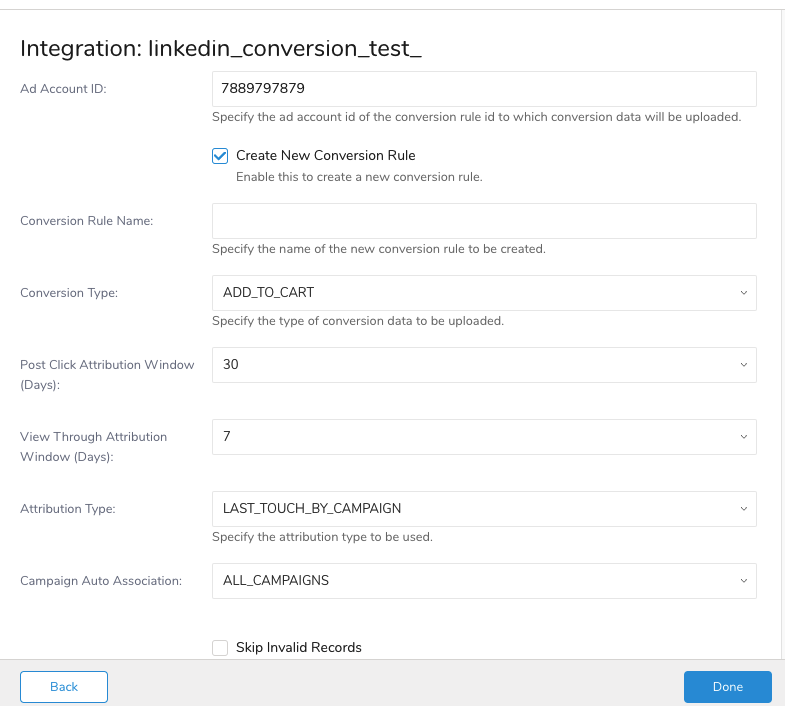
Task: Click the chevron icon beside the value 30
Action: 742,365
